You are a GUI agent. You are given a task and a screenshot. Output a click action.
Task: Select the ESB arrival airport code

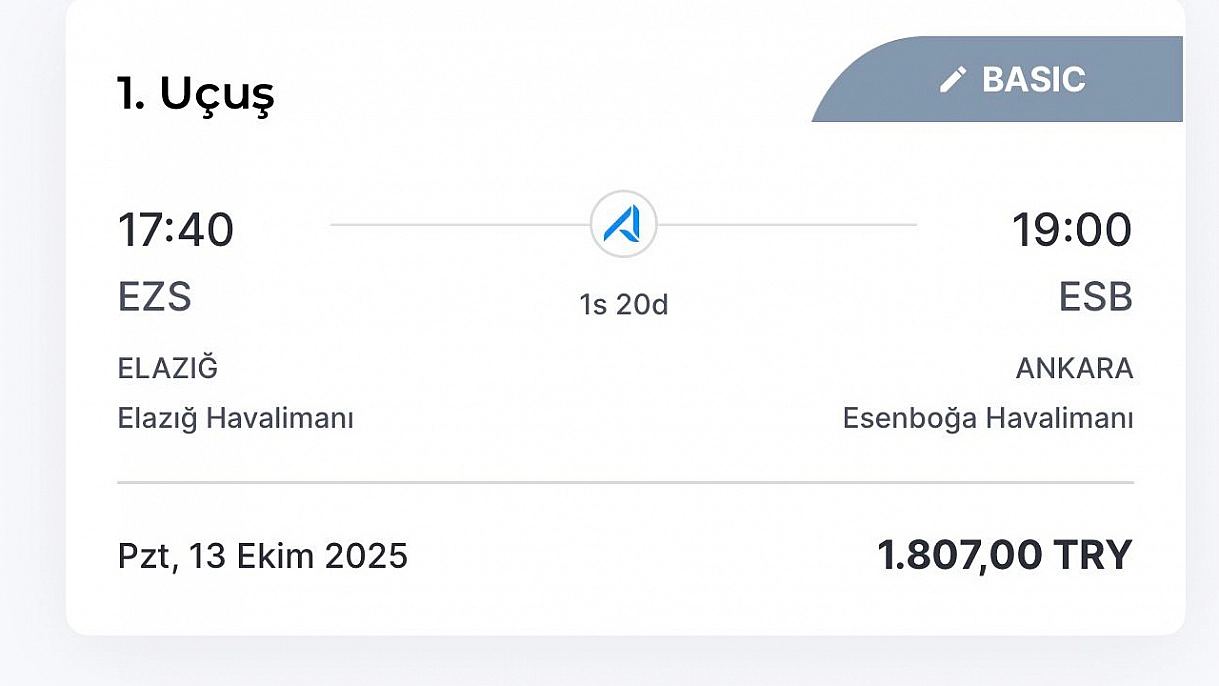point(1095,297)
